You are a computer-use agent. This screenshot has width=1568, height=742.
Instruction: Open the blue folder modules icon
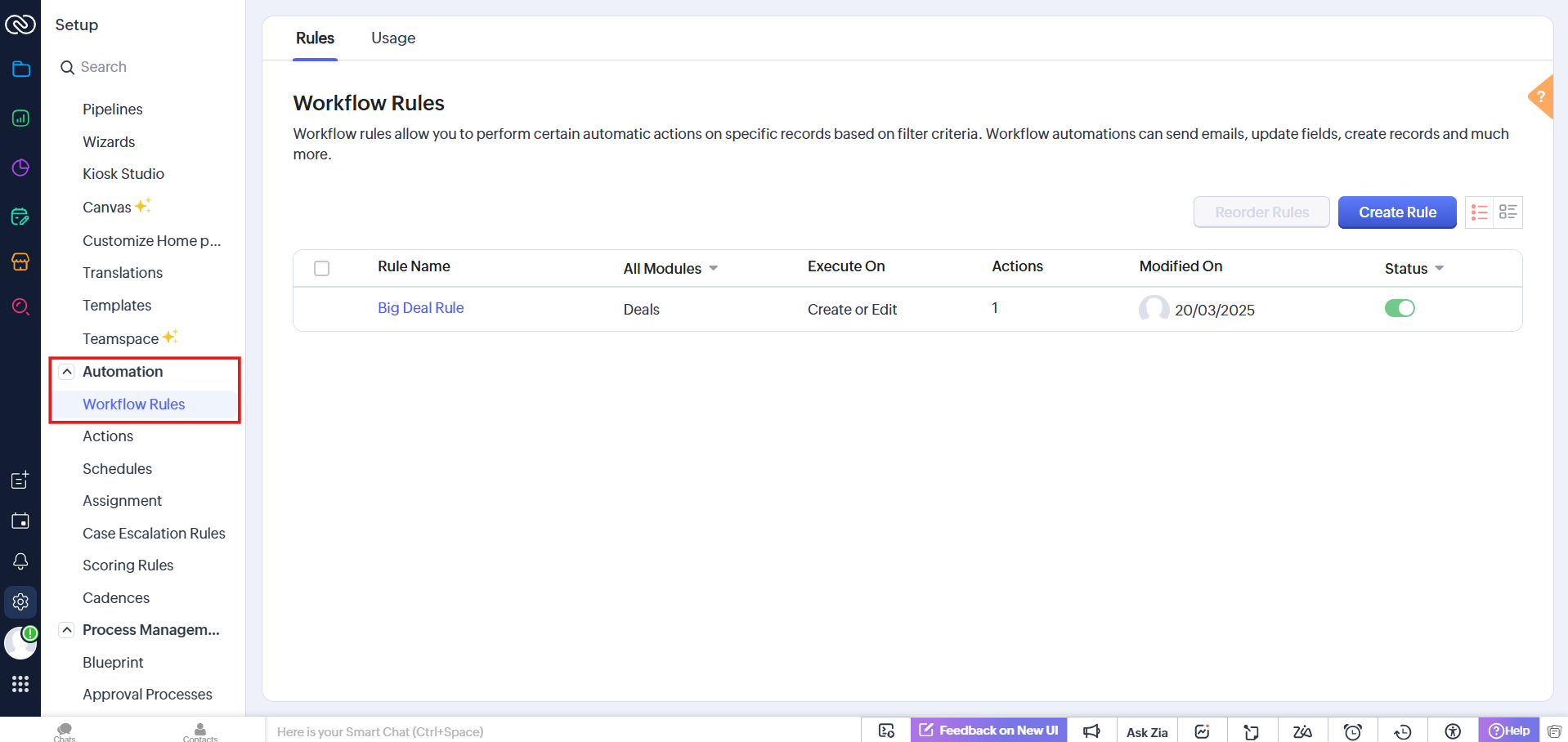[20, 69]
